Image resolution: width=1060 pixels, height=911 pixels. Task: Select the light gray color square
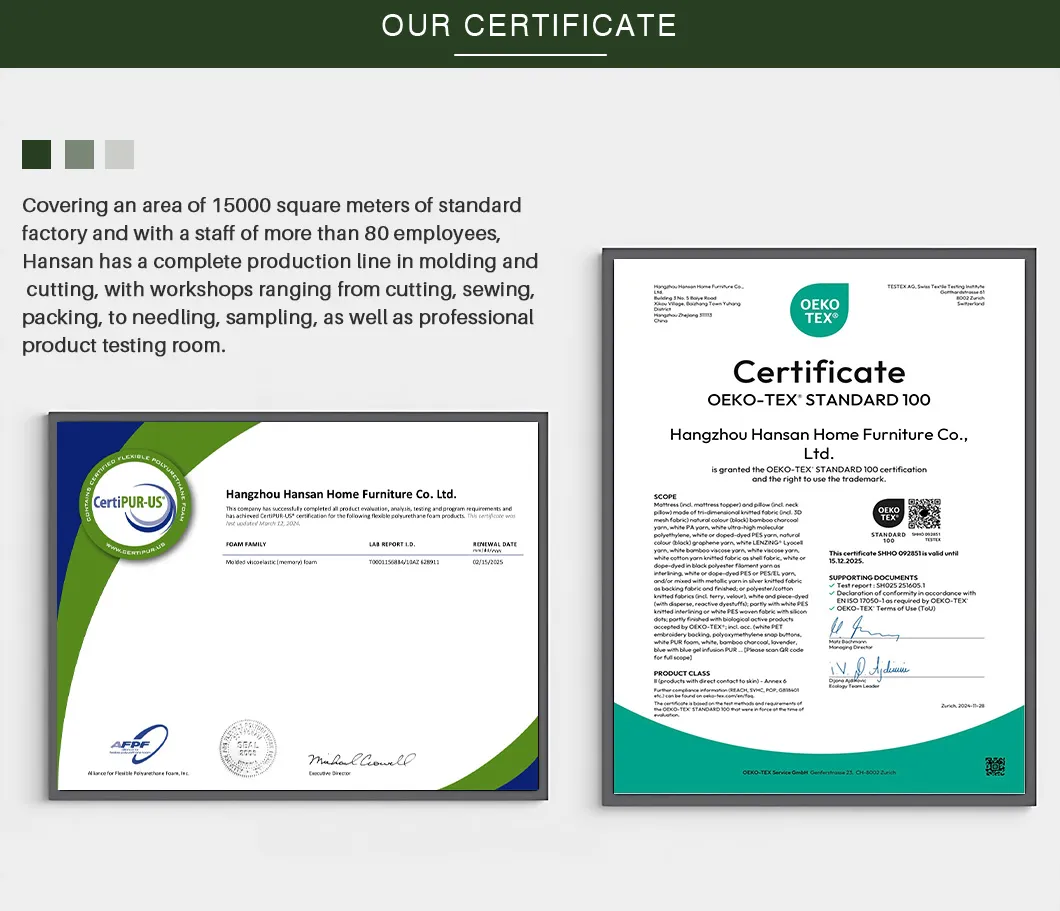click(x=119, y=154)
